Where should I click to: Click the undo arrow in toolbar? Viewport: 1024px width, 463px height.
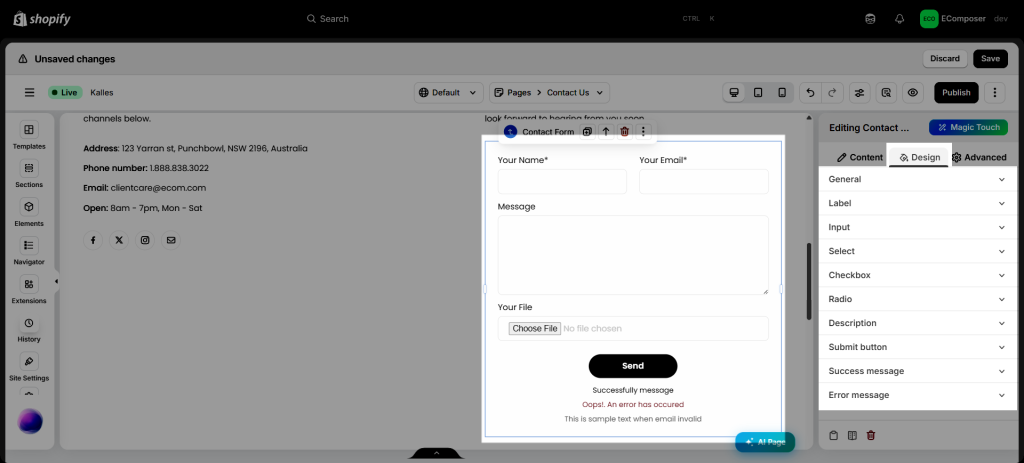click(810, 93)
